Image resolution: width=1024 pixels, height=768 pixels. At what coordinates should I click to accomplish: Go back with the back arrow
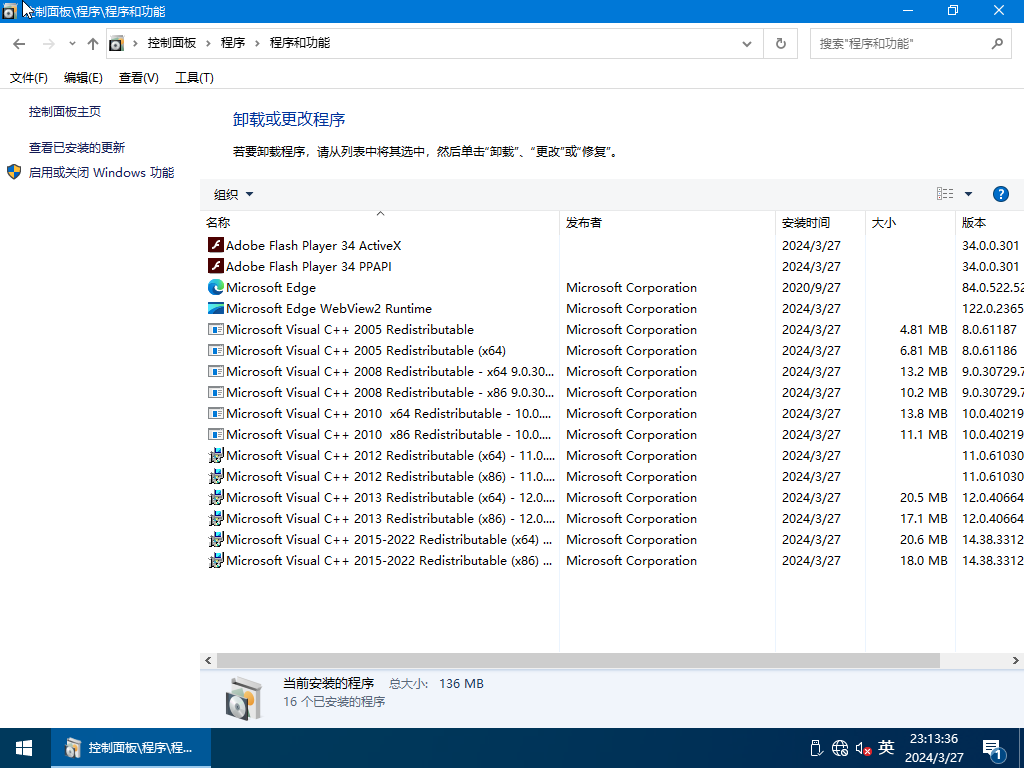point(19,44)
